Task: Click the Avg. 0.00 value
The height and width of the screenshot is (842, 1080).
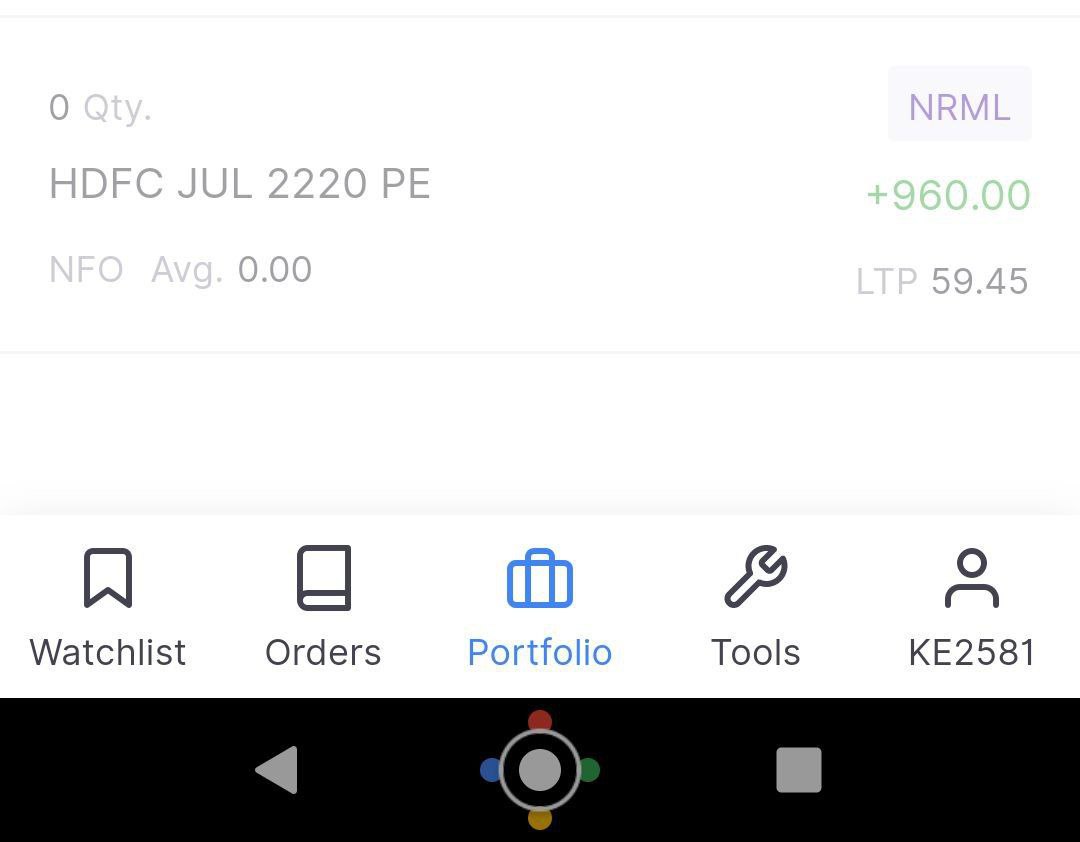Action: point(231,270)
